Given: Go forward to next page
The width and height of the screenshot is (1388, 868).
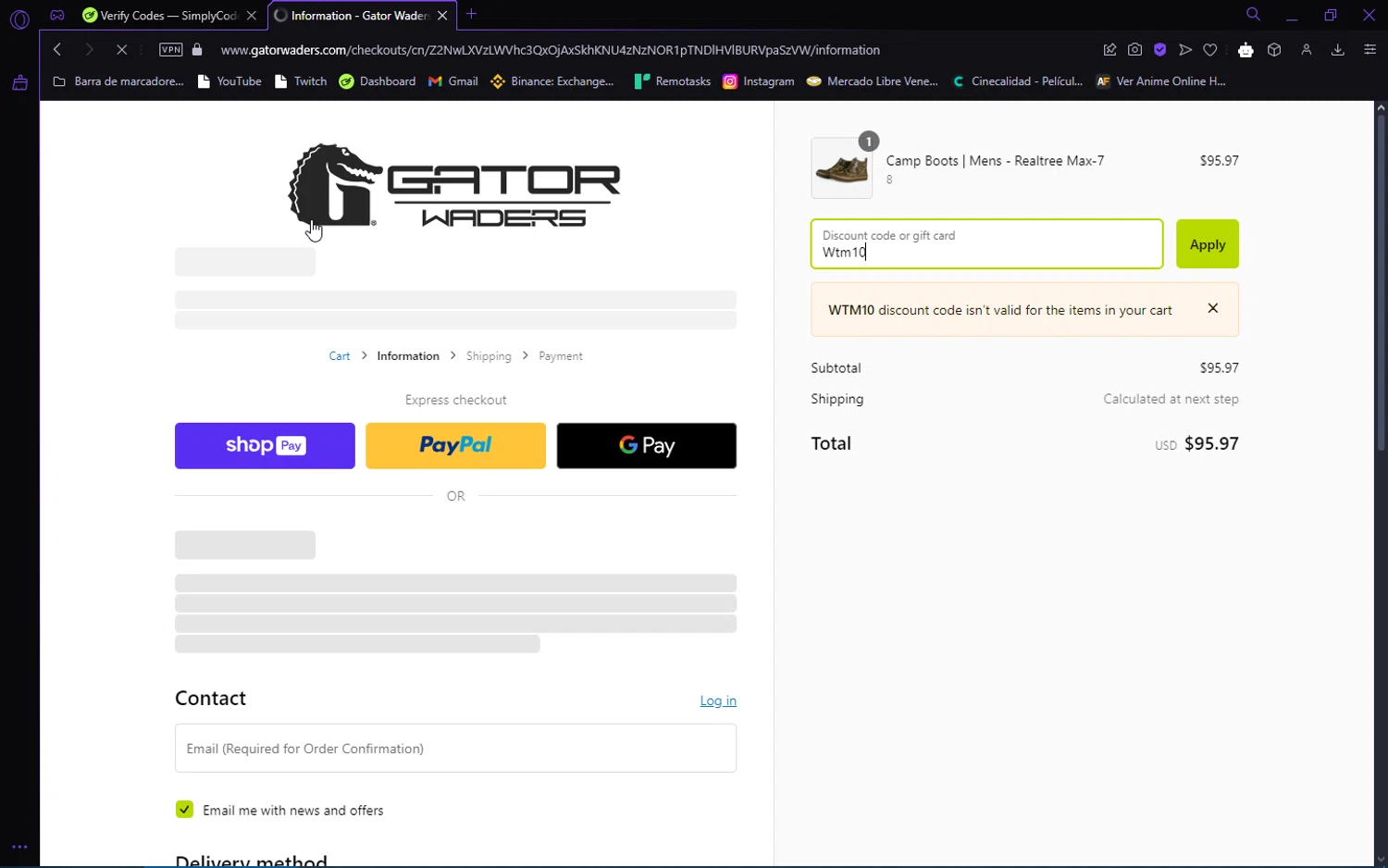Looking at the screenshot, I should 89,50.
